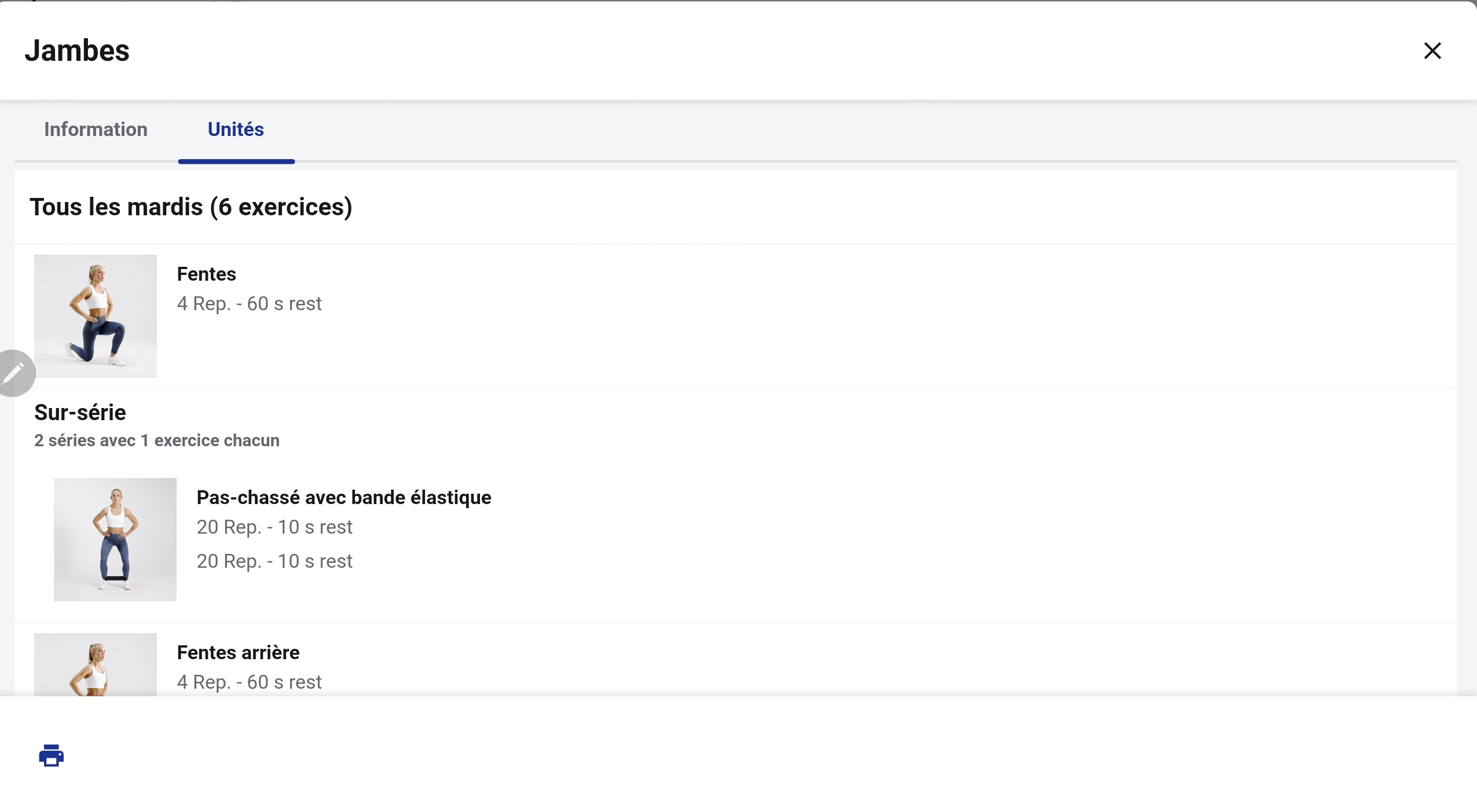Switch to the Information tab
The height and width of the screenshot is (812, 1477).
tap(96, 129)
